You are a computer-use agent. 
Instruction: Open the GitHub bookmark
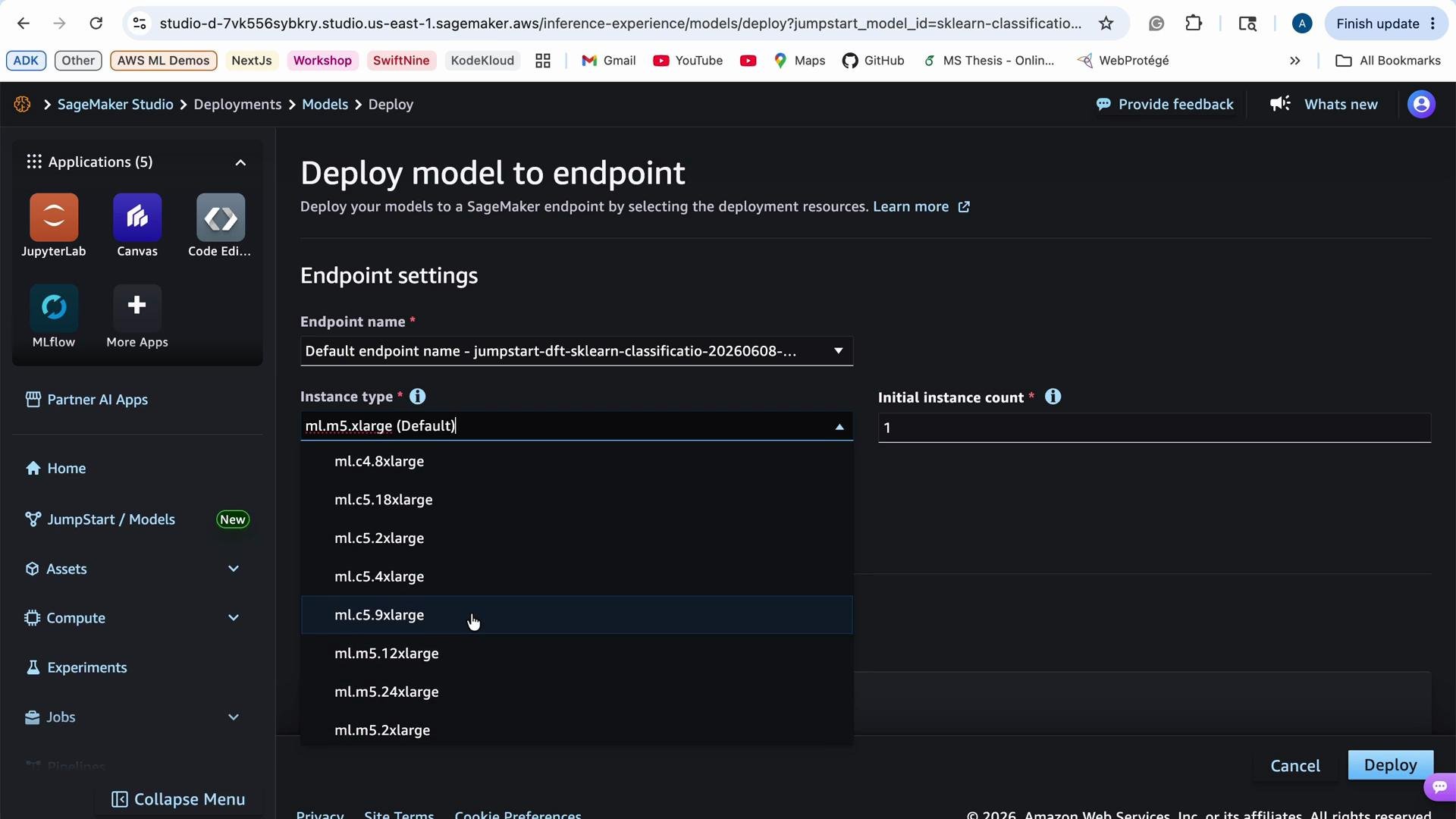pos(873,61)
